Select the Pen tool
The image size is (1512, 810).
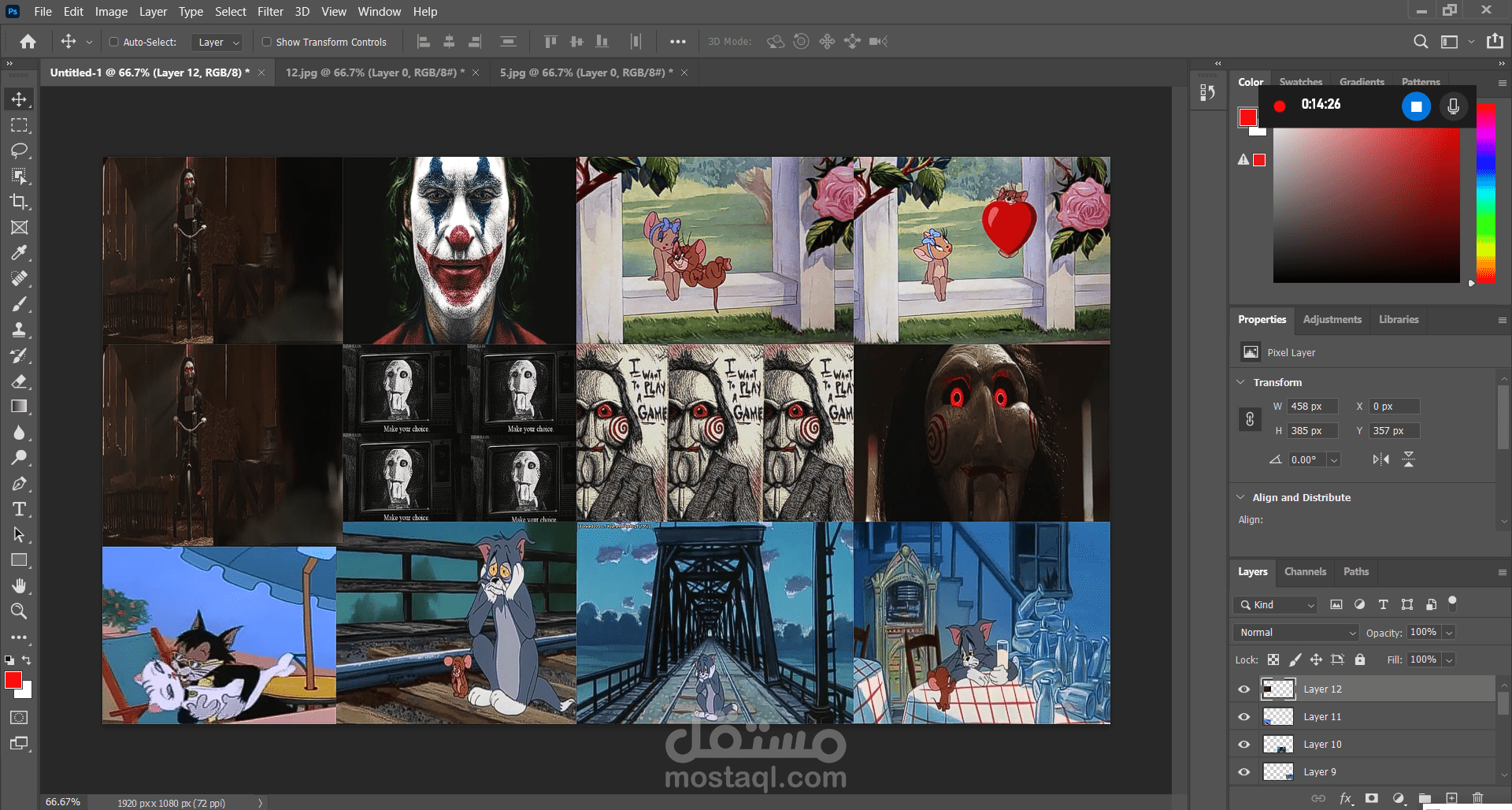click(x=19, y=484)
